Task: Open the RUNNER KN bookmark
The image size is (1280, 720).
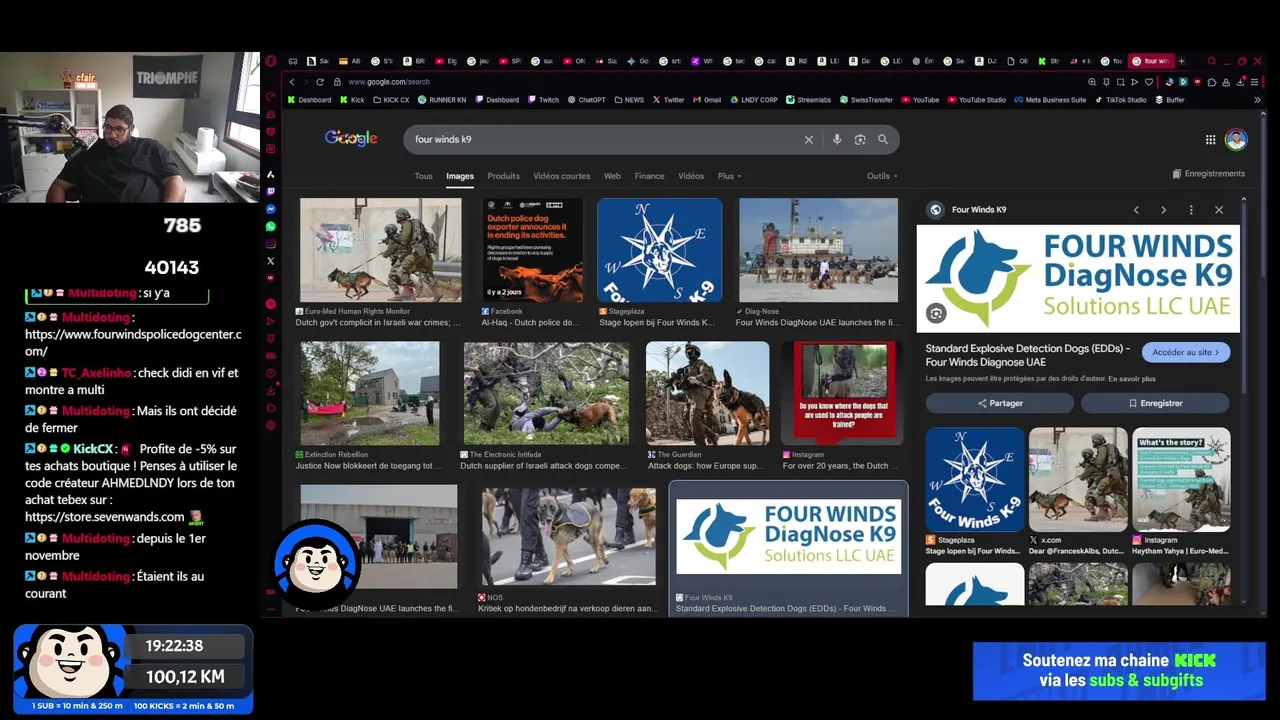Action: point(442,100)
